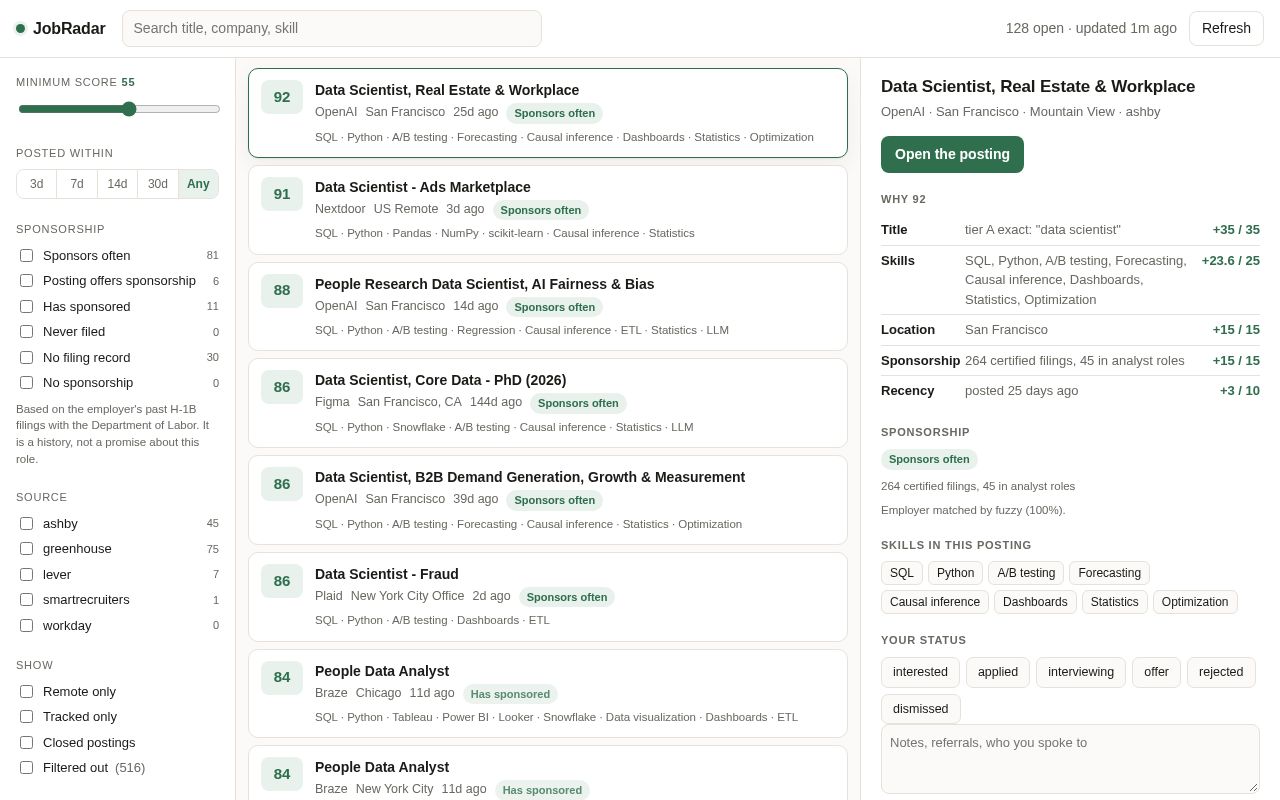Select the People Research Data Scientist job card
1280x800 pixels.
point(548,307)
